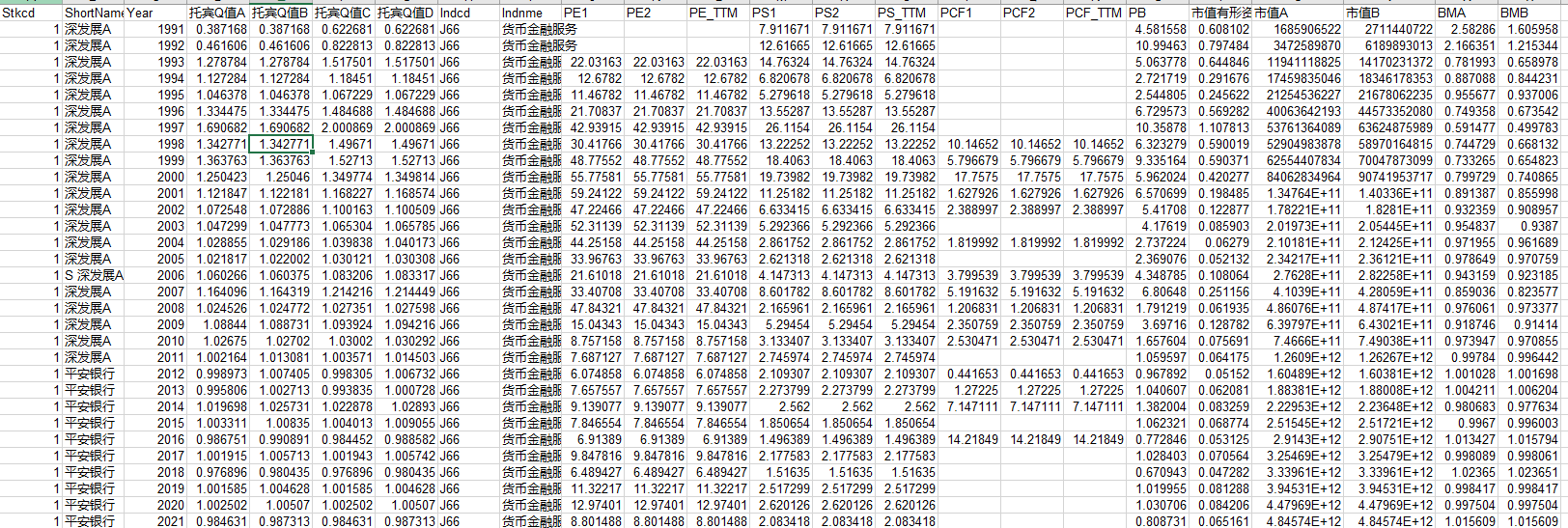Select the Year cell containing 2021

pos(155,521)
